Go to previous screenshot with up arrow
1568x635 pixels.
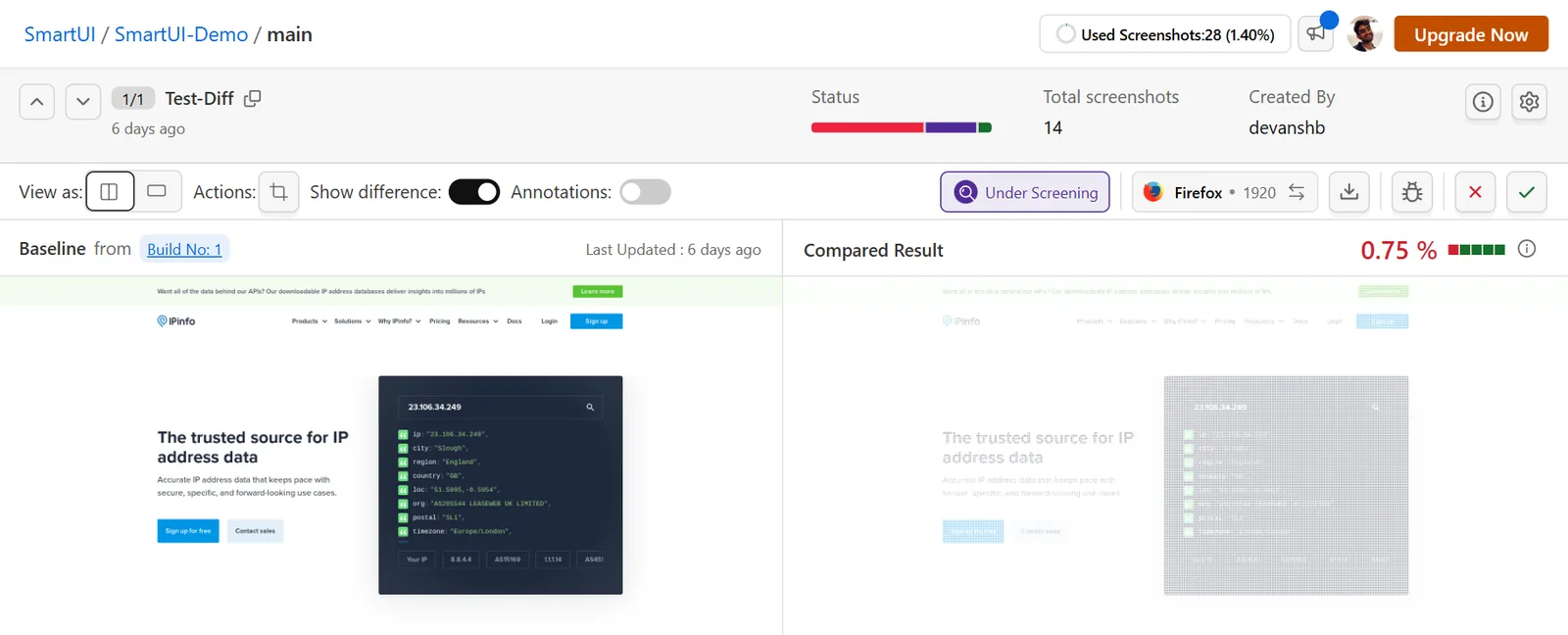coord(36,101)
